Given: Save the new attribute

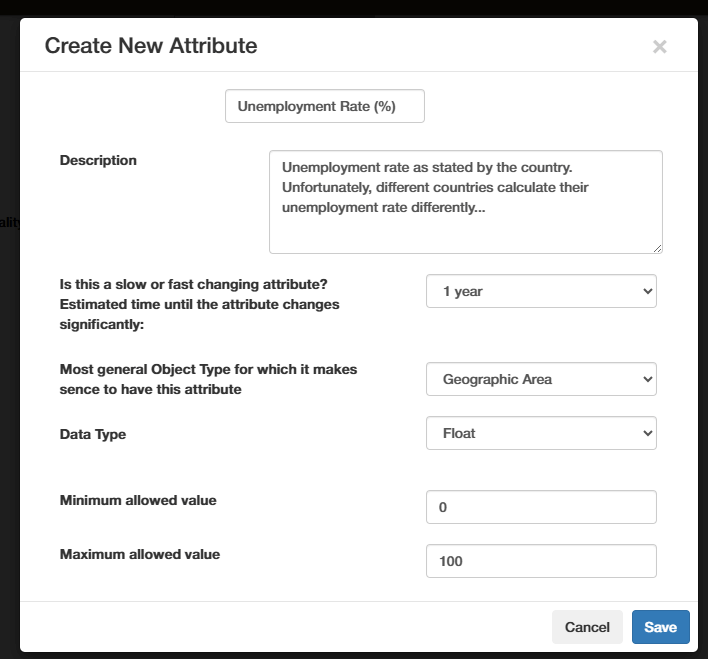Looking at the screenshot, I should [x=660, y=627].
